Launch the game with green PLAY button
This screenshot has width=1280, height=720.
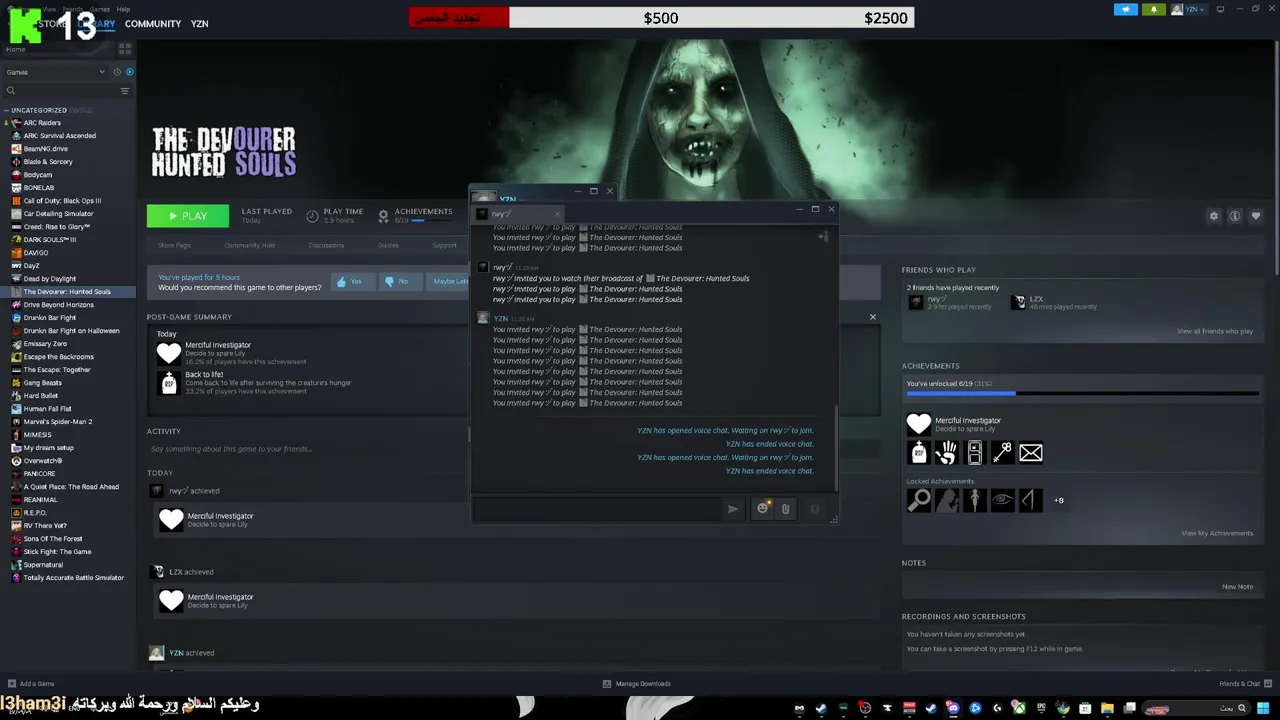[x=188, y=216]
